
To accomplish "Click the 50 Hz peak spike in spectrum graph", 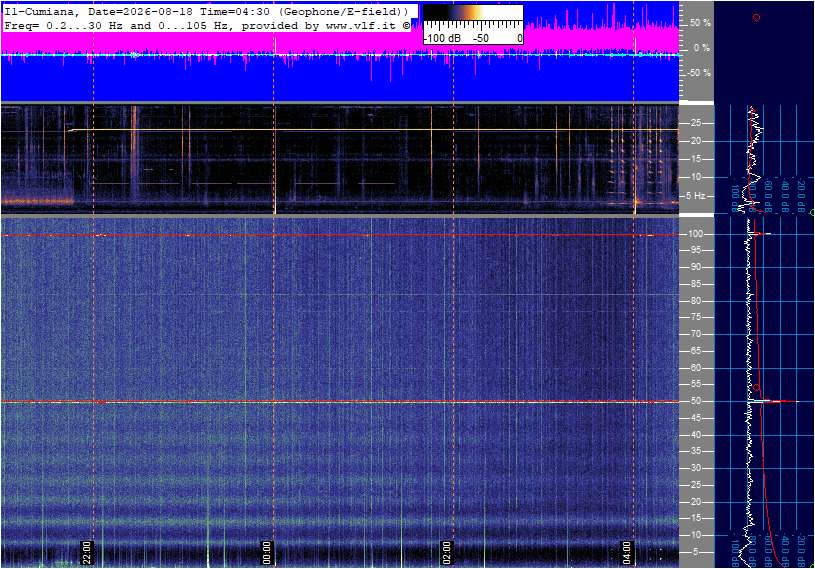I will coord(773,401).
